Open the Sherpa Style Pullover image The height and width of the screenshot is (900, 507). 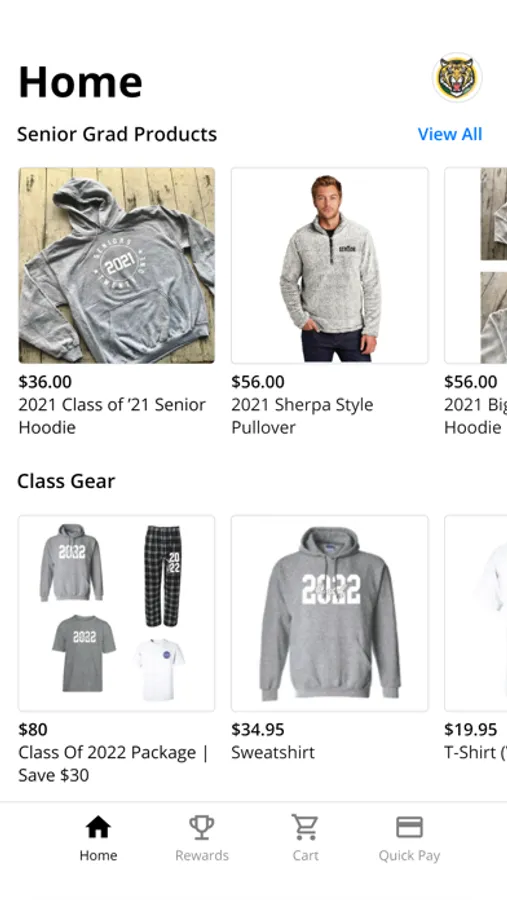[330, 265]
